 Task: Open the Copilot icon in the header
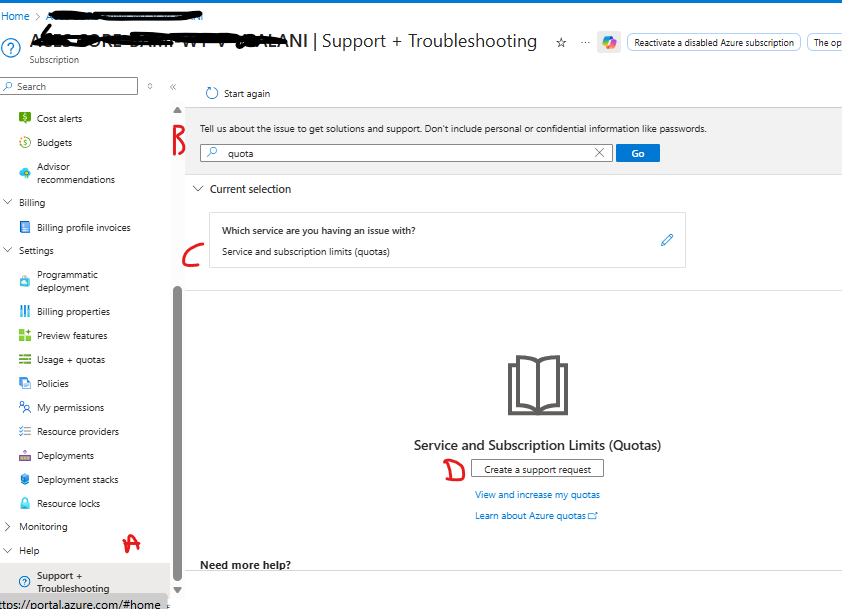pos(609,42)
